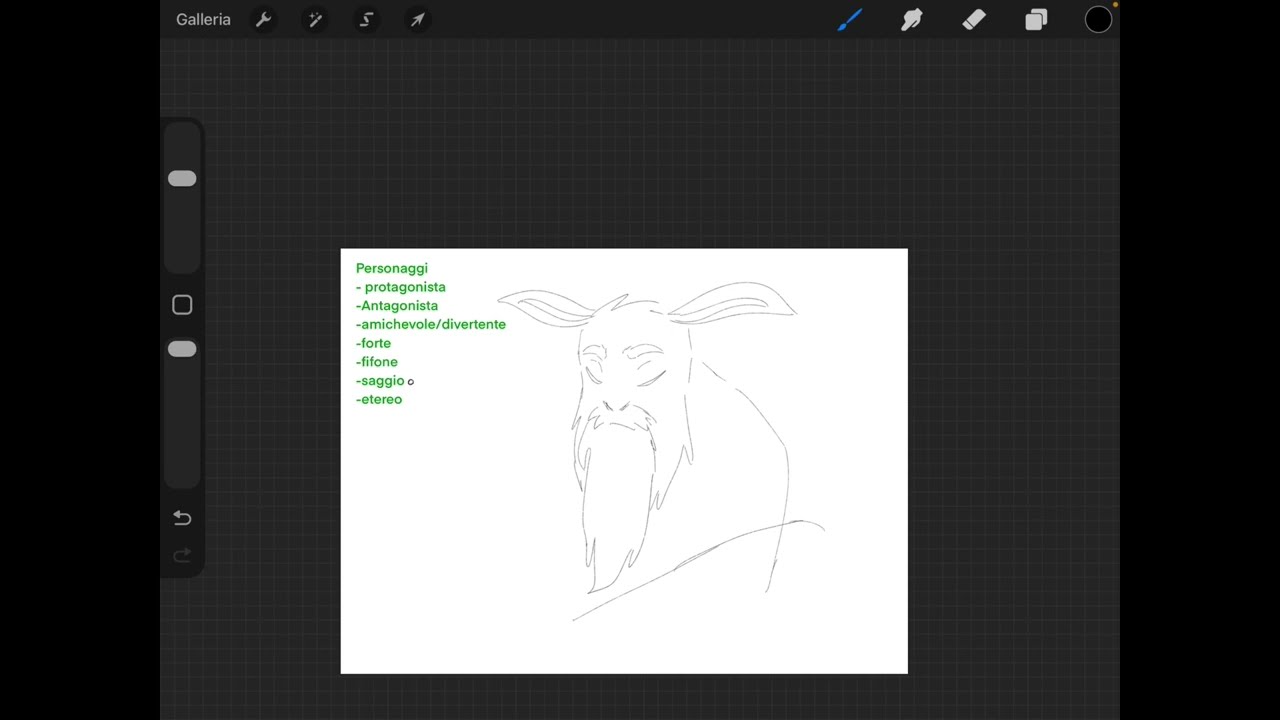Image resolution: width=1280 pixels, height=720 pixels.
Task: Open the black color picker circle
Action: click(x=1098, y=20)
